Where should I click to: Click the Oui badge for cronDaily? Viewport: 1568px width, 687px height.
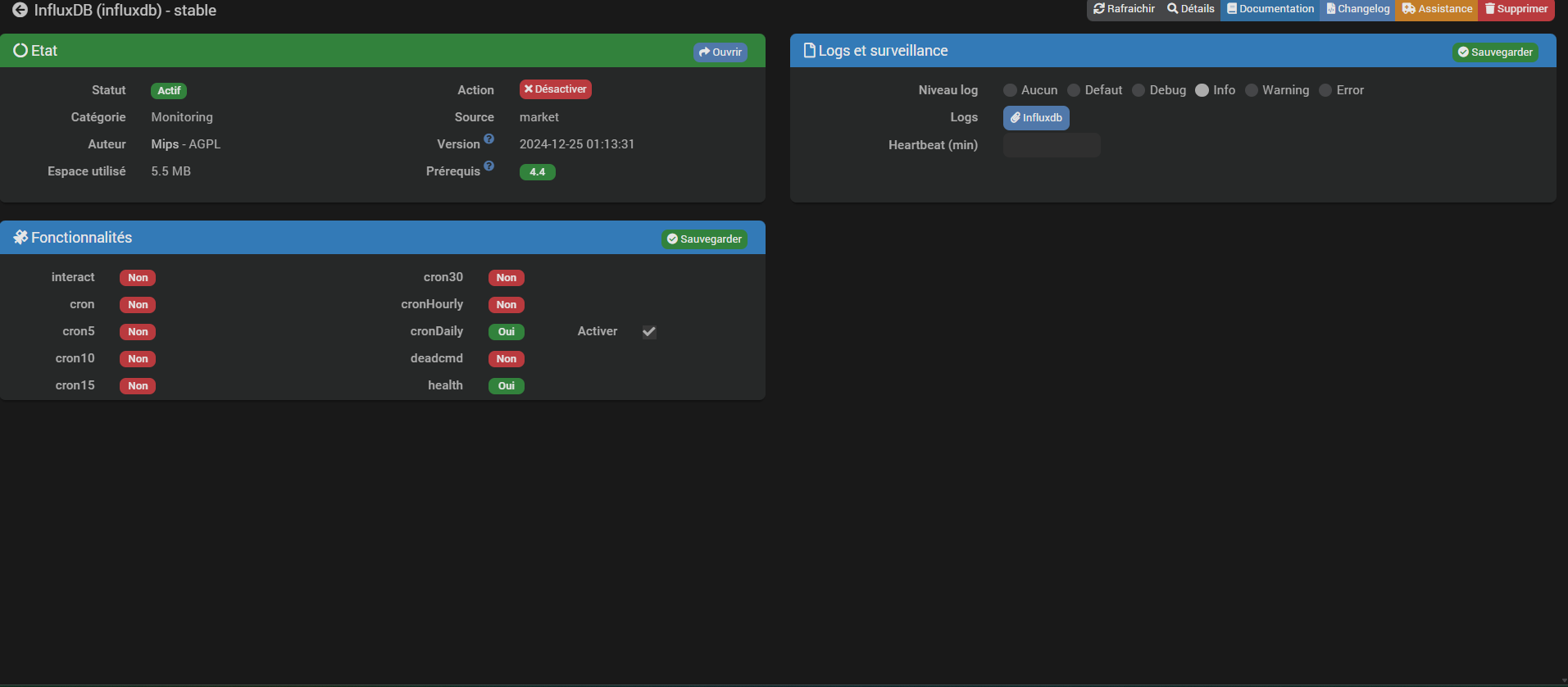pos(507,332)
